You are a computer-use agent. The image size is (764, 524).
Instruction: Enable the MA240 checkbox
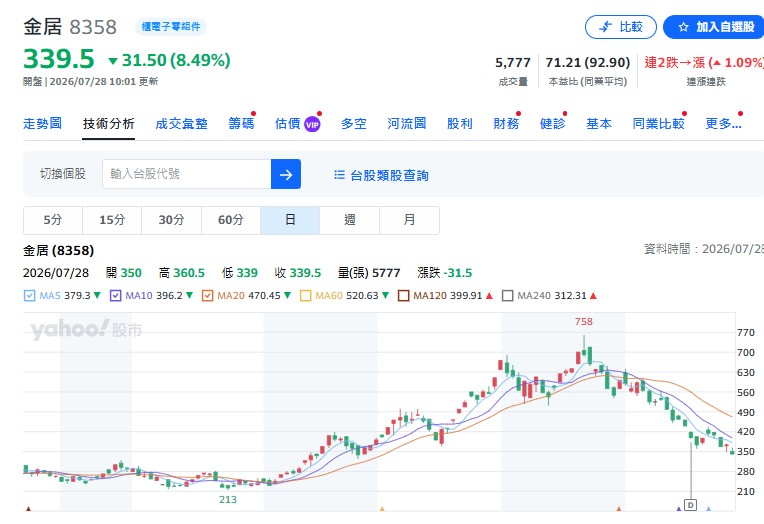coord(507,295)
